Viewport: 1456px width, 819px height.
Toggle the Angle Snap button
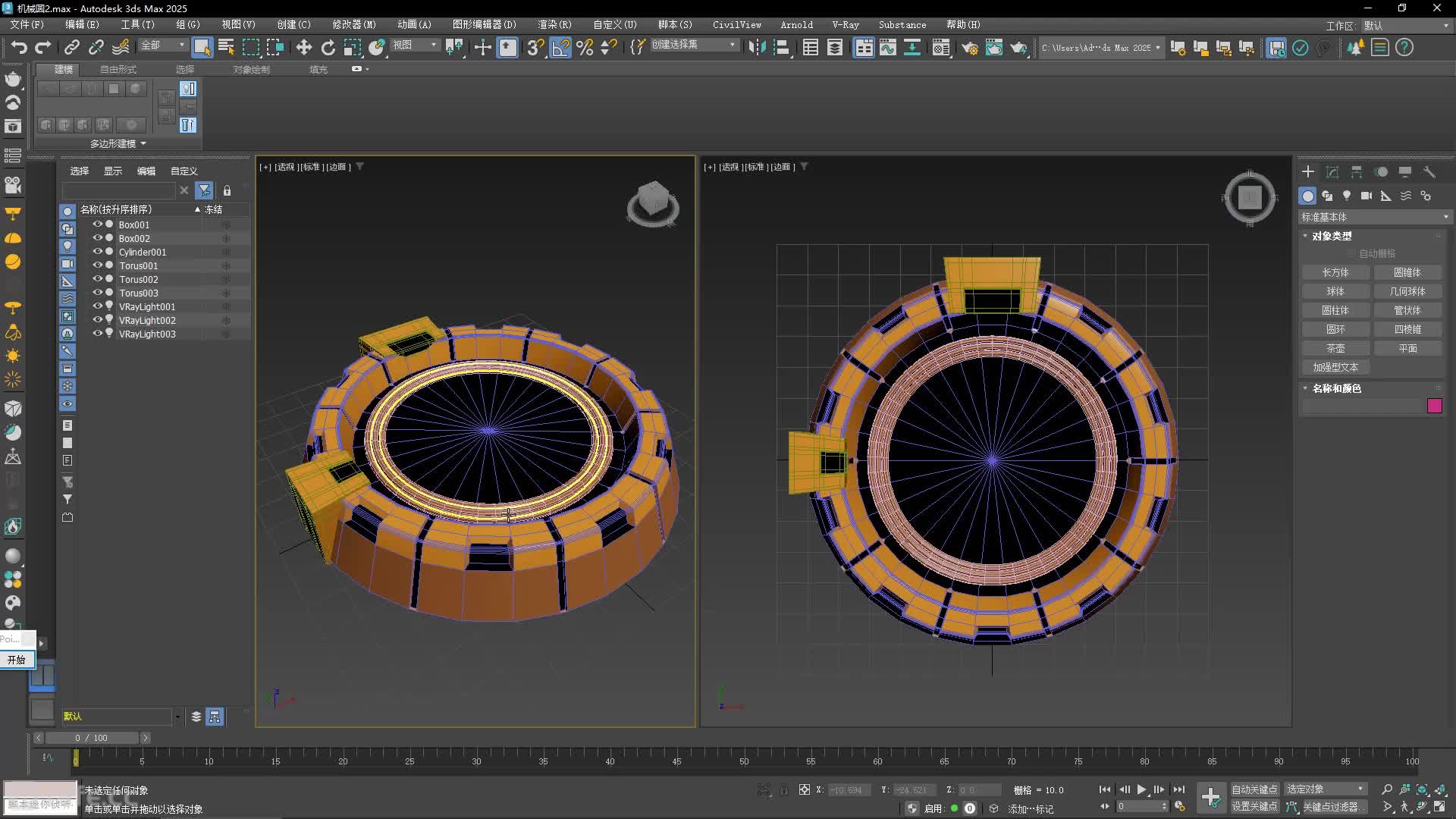(560, 47)
